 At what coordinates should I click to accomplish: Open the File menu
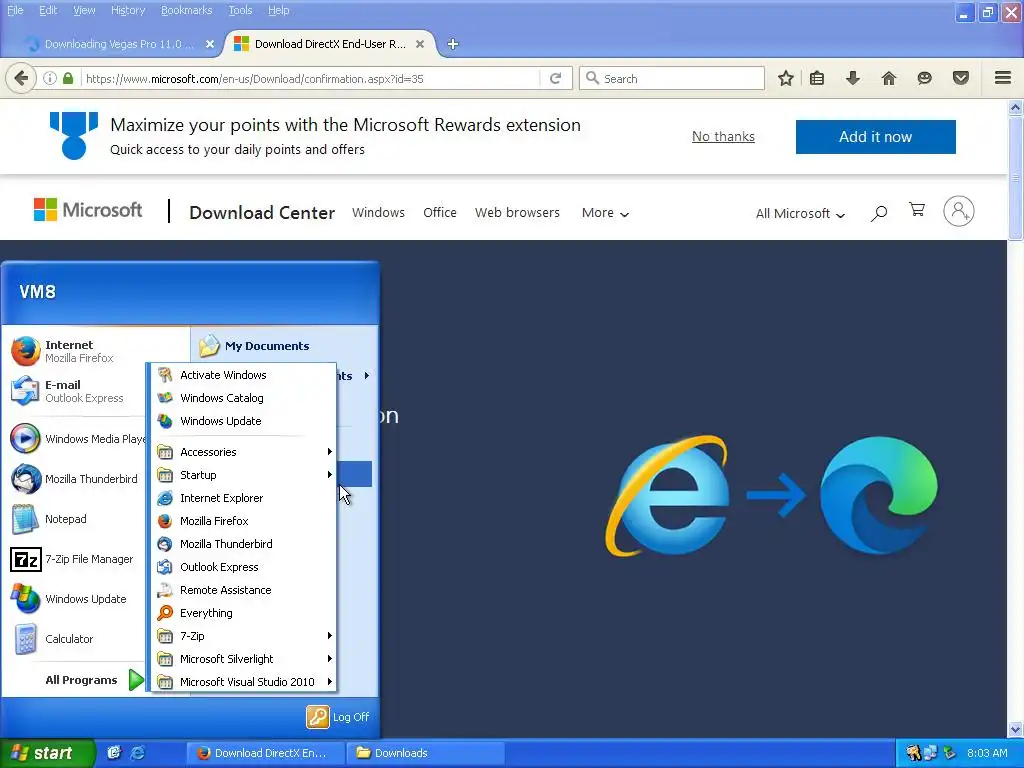click(x=15, y=10)
